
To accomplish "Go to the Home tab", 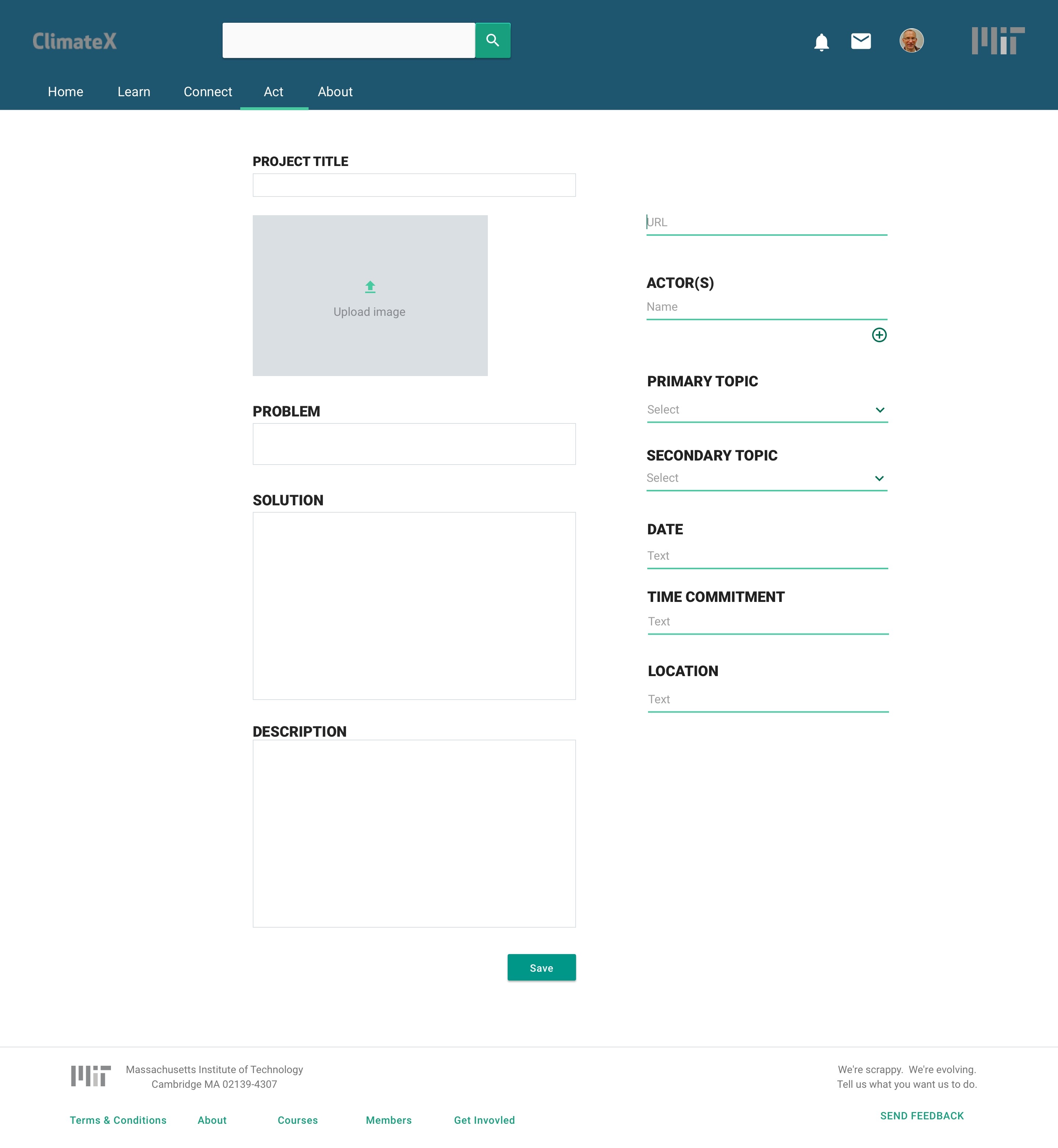I will tap(65, 91).
